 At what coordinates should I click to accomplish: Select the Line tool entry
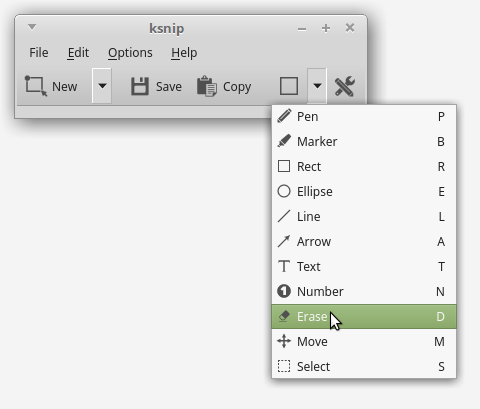[364, 217]
